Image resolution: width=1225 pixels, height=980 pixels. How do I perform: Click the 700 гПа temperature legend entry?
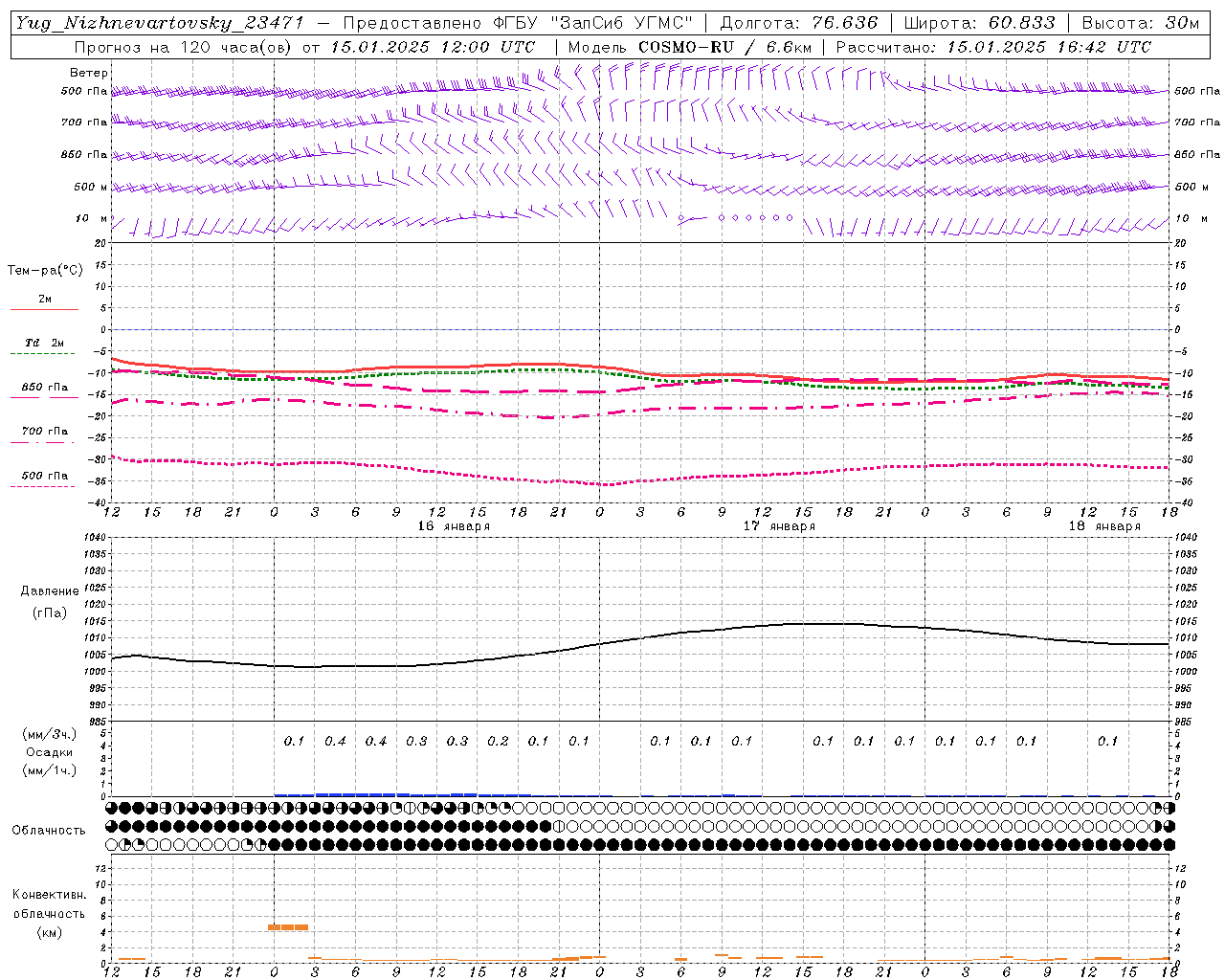click(44, 431)
